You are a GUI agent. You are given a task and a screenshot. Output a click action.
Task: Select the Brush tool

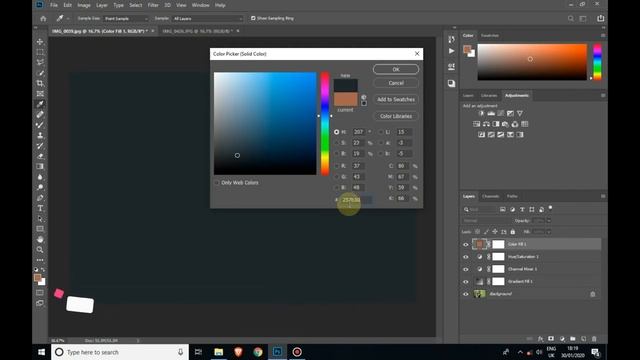tap(40, 125)
